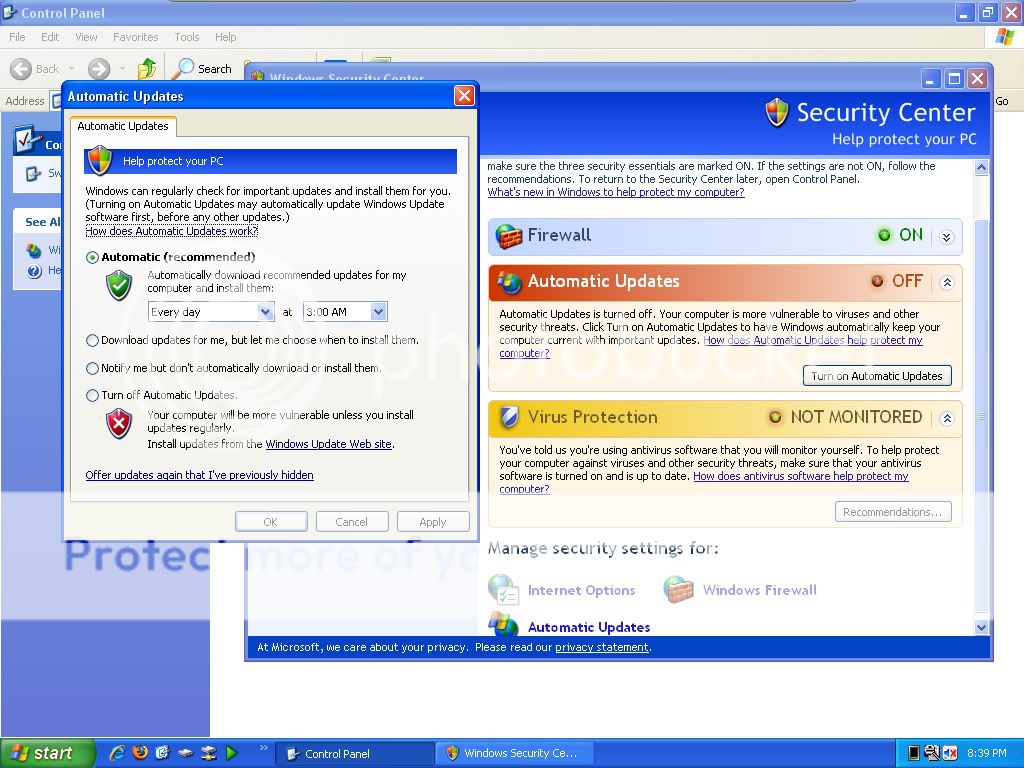Click the Search magnifier toolbar icon

coord(184,69)
